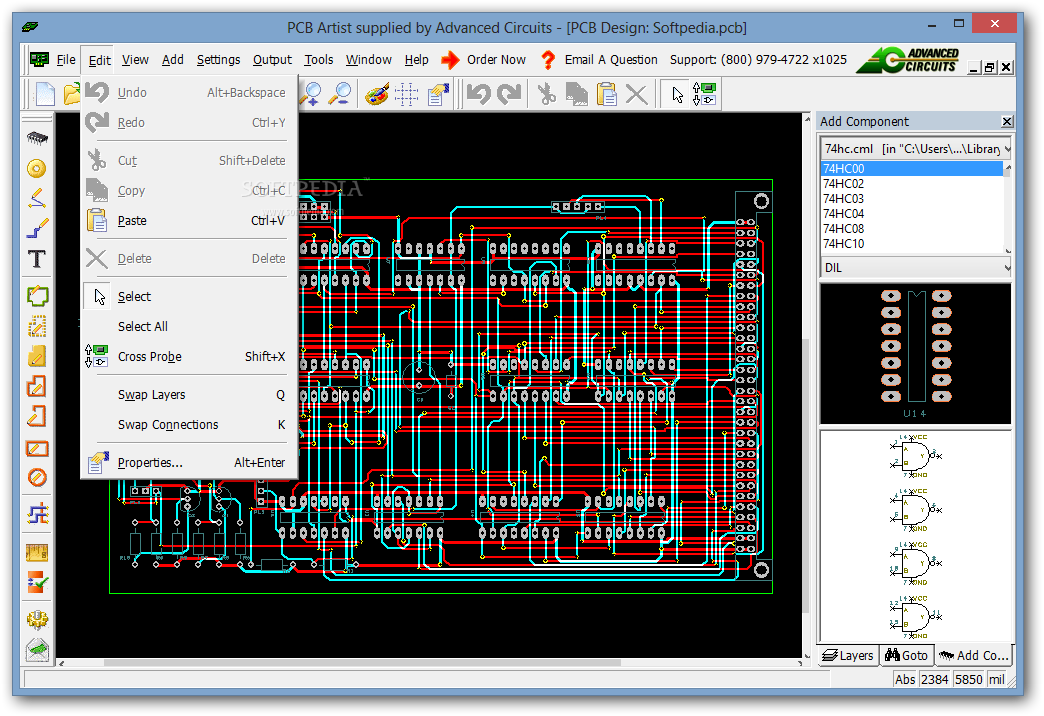This screenshot has height=716, width=1044.
Task: Select 74HC03 in the component list
Action: coord(912,198)
